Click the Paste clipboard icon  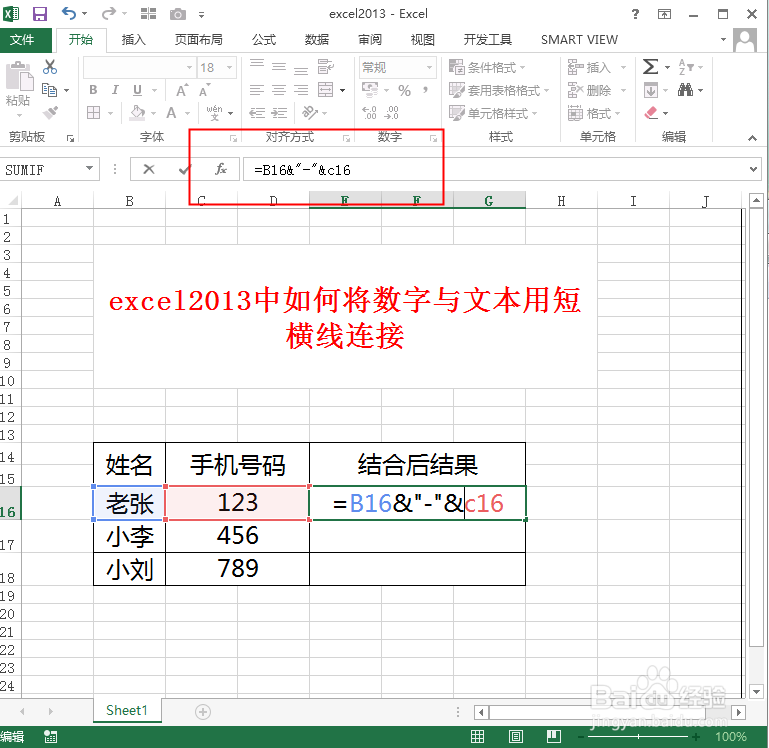[19, 77]
